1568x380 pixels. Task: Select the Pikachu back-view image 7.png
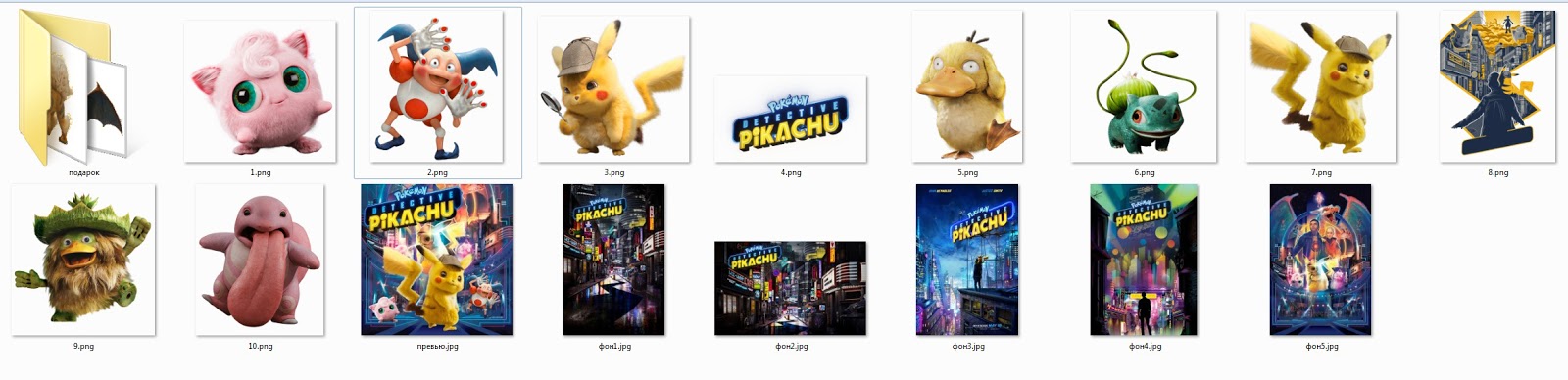1321,87
